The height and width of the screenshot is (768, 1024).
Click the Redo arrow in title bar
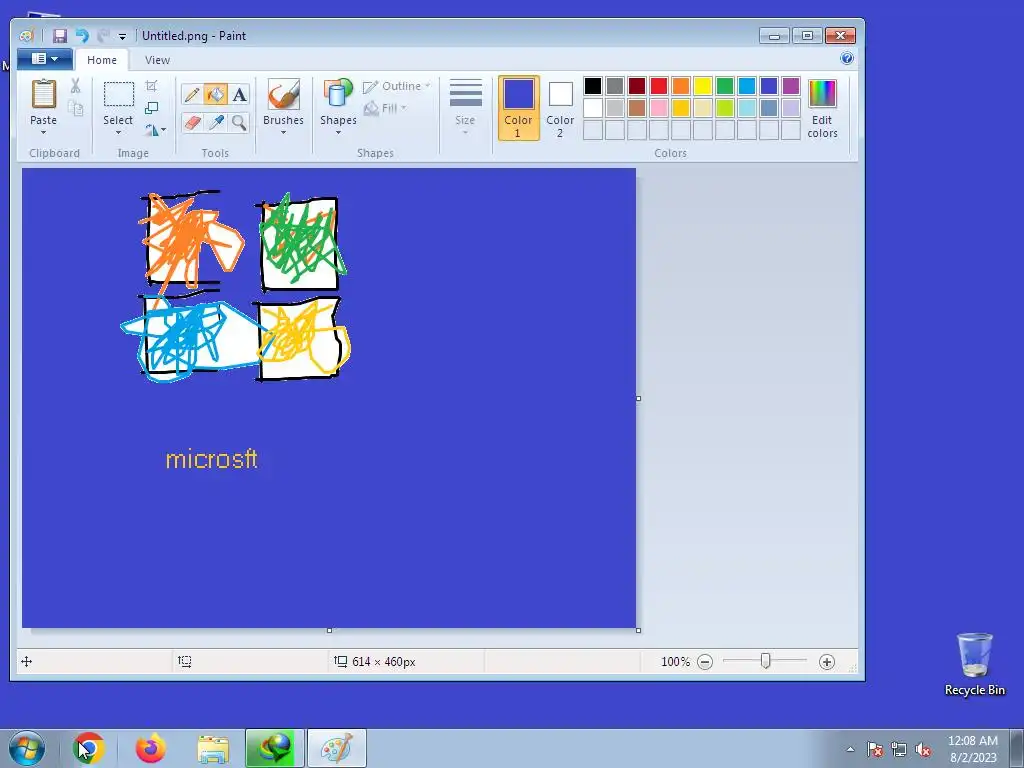click(x=103, y=36)
